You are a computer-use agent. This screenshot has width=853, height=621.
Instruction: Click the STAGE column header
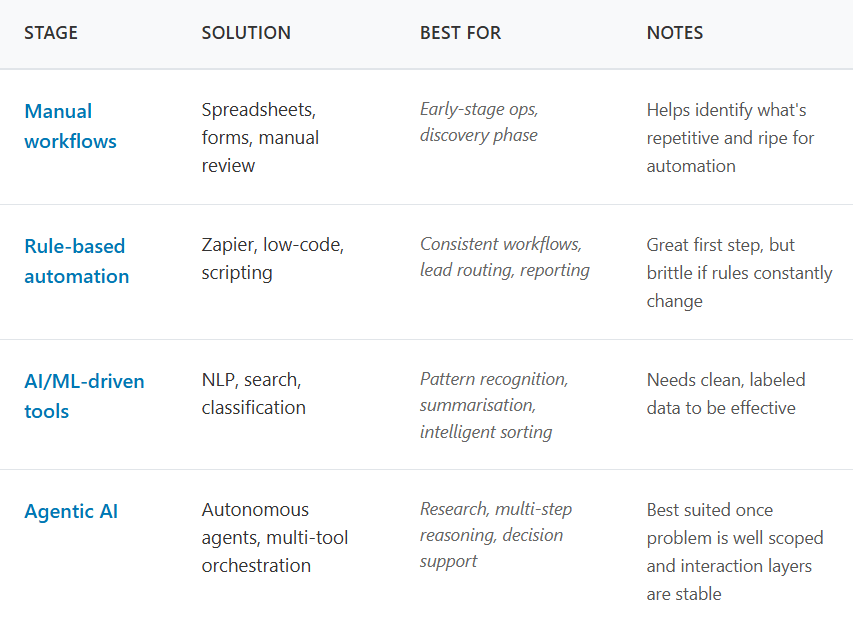[51, 33]
